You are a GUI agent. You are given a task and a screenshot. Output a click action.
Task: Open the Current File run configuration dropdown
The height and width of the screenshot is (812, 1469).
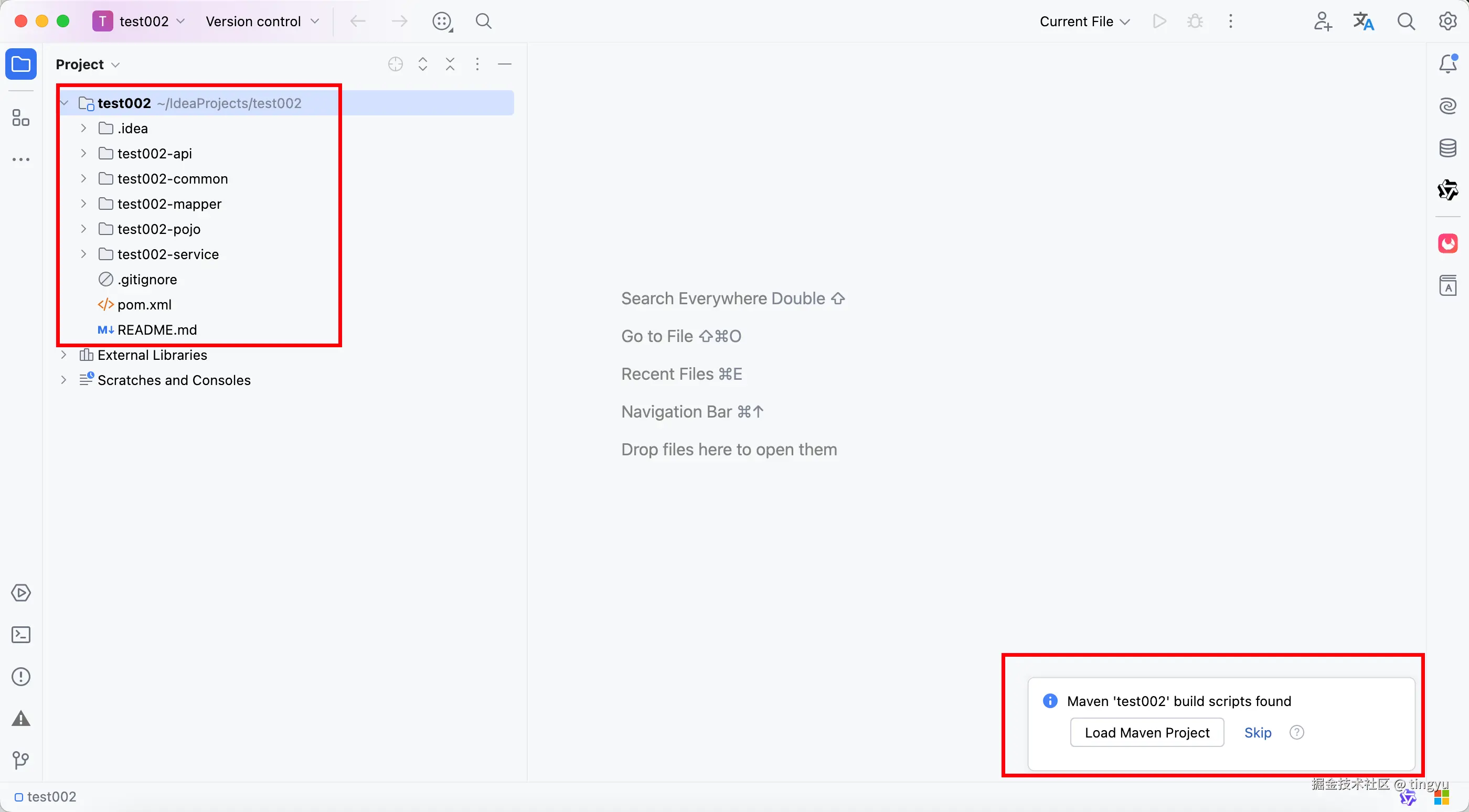tap(1083, 22)
